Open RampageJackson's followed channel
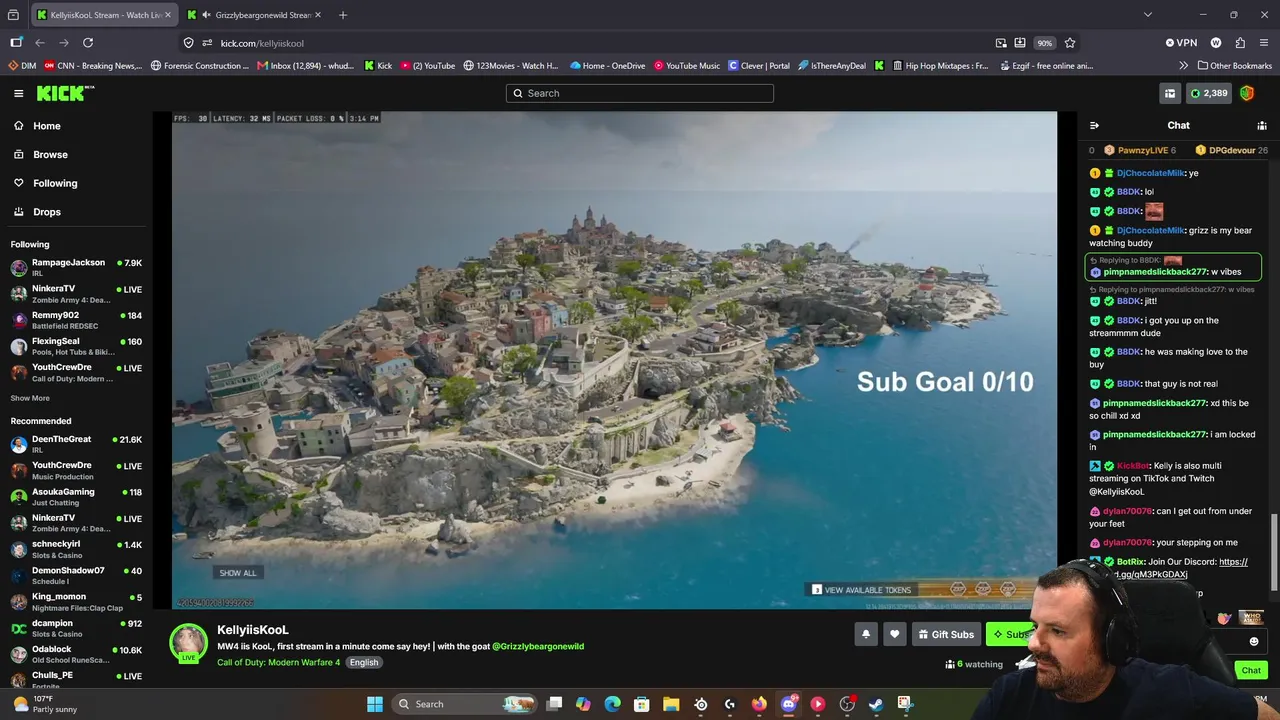The height and width of the screenshot is (720, 1280). (x=76, y=268)
